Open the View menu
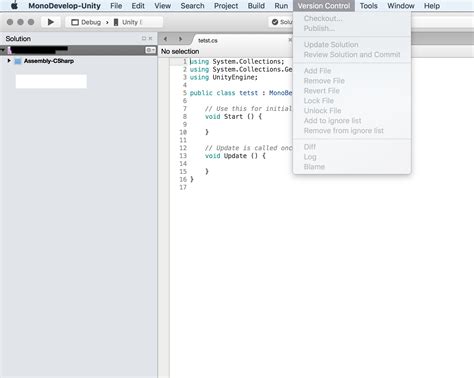The width and height of the screenshot is (474, 378). pyautogui.click(x=162, y=6)
